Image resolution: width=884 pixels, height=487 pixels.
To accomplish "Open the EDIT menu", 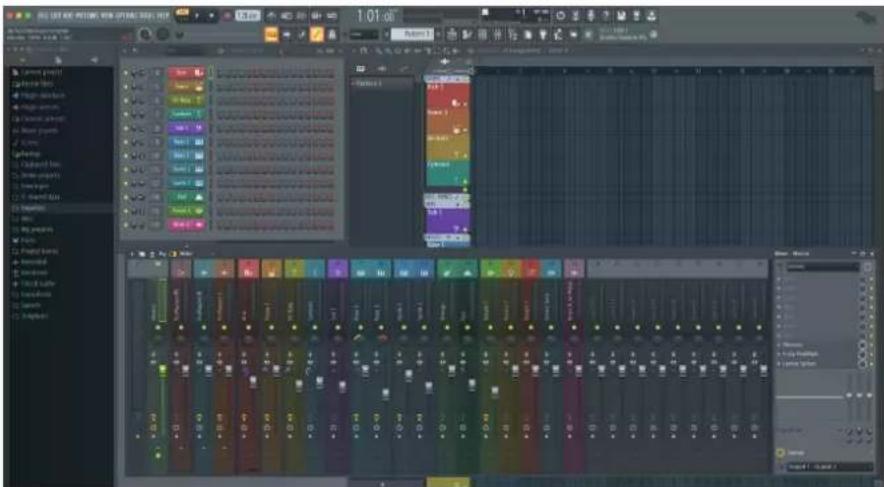I will (55, 16).
